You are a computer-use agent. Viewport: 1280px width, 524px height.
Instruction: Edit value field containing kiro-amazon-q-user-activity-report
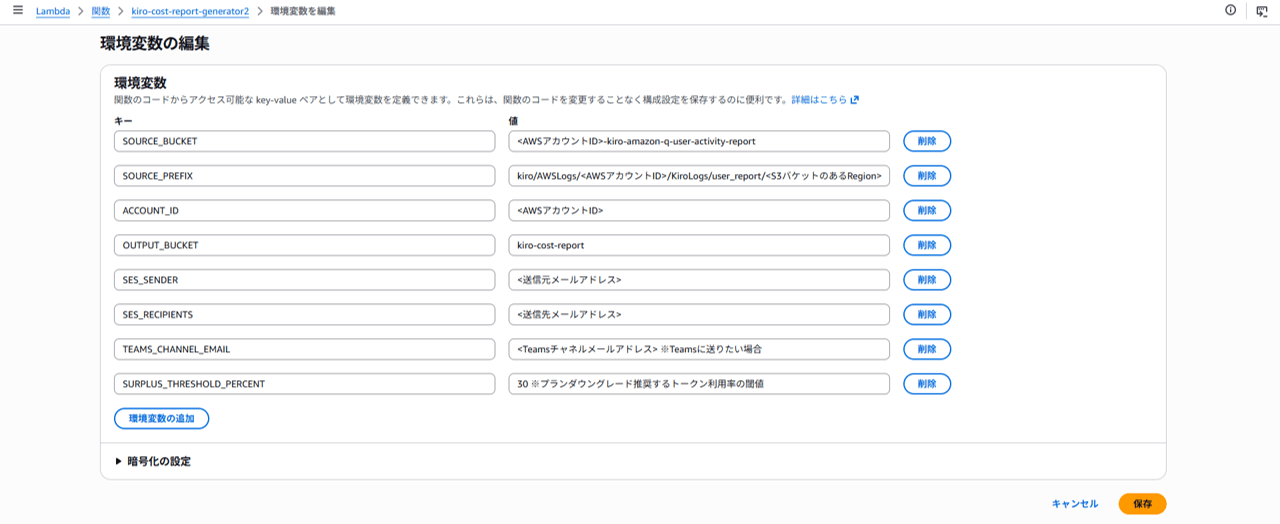[x=699, y=141]
